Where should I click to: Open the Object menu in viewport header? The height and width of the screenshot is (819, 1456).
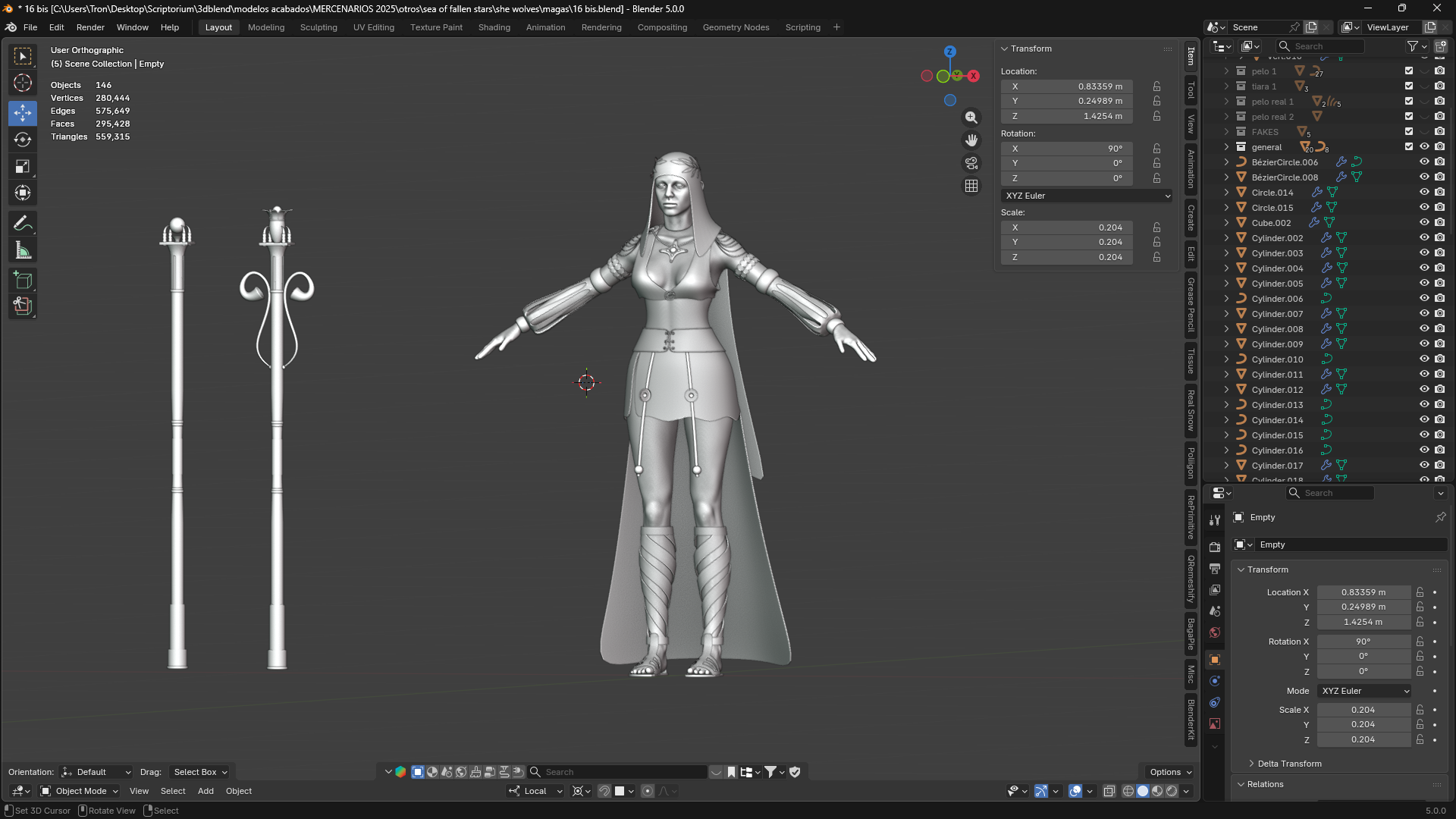coord(239,791)
